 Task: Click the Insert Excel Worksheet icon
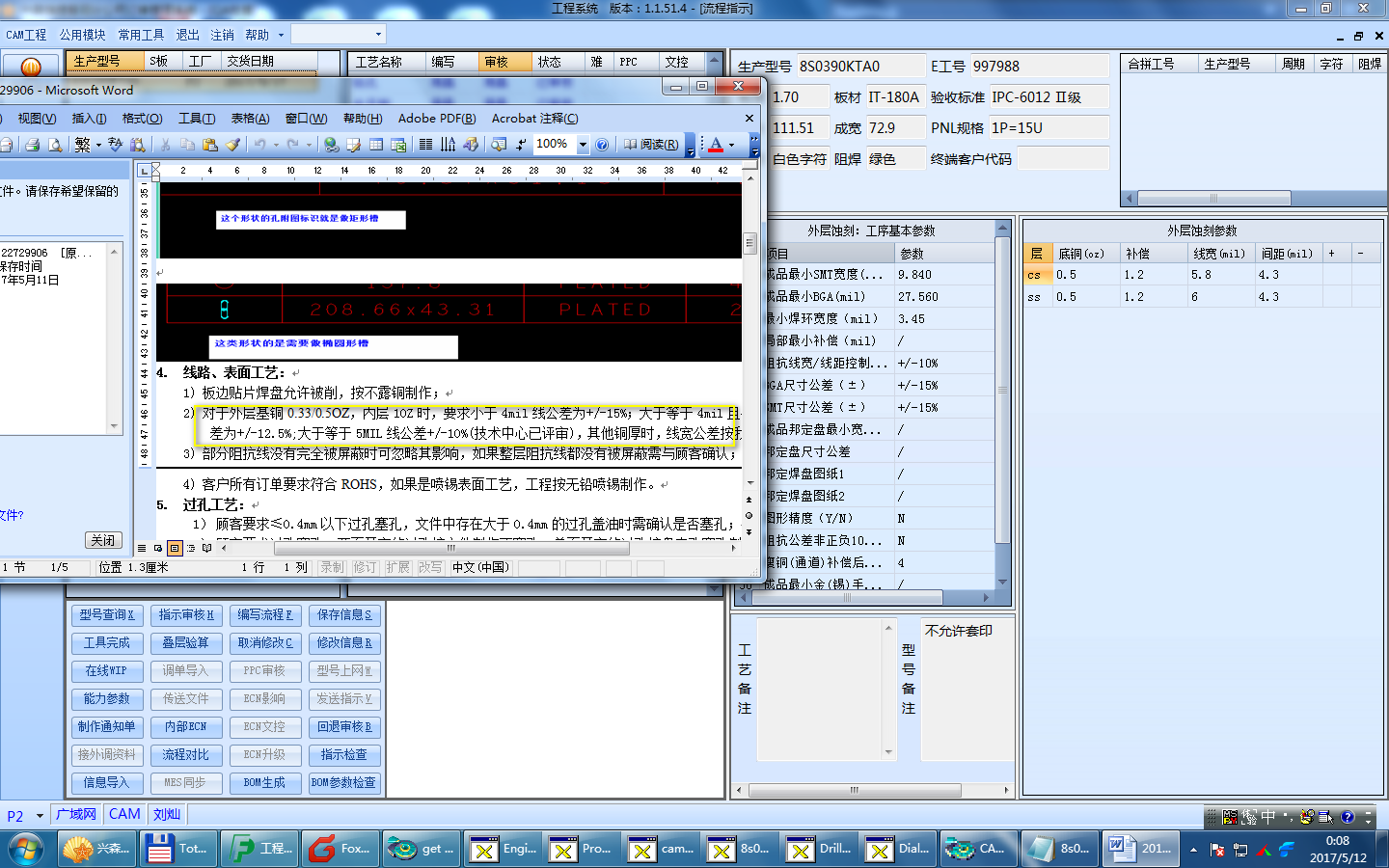tap(398, 145)
